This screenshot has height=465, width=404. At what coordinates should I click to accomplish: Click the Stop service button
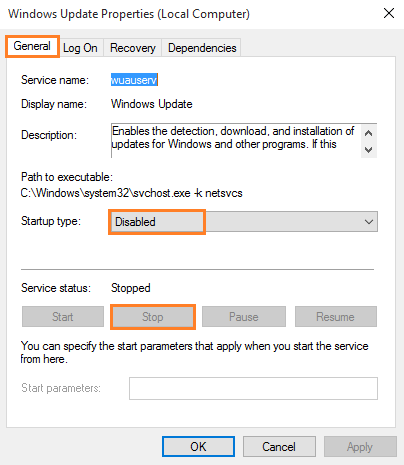pos(153,317)
